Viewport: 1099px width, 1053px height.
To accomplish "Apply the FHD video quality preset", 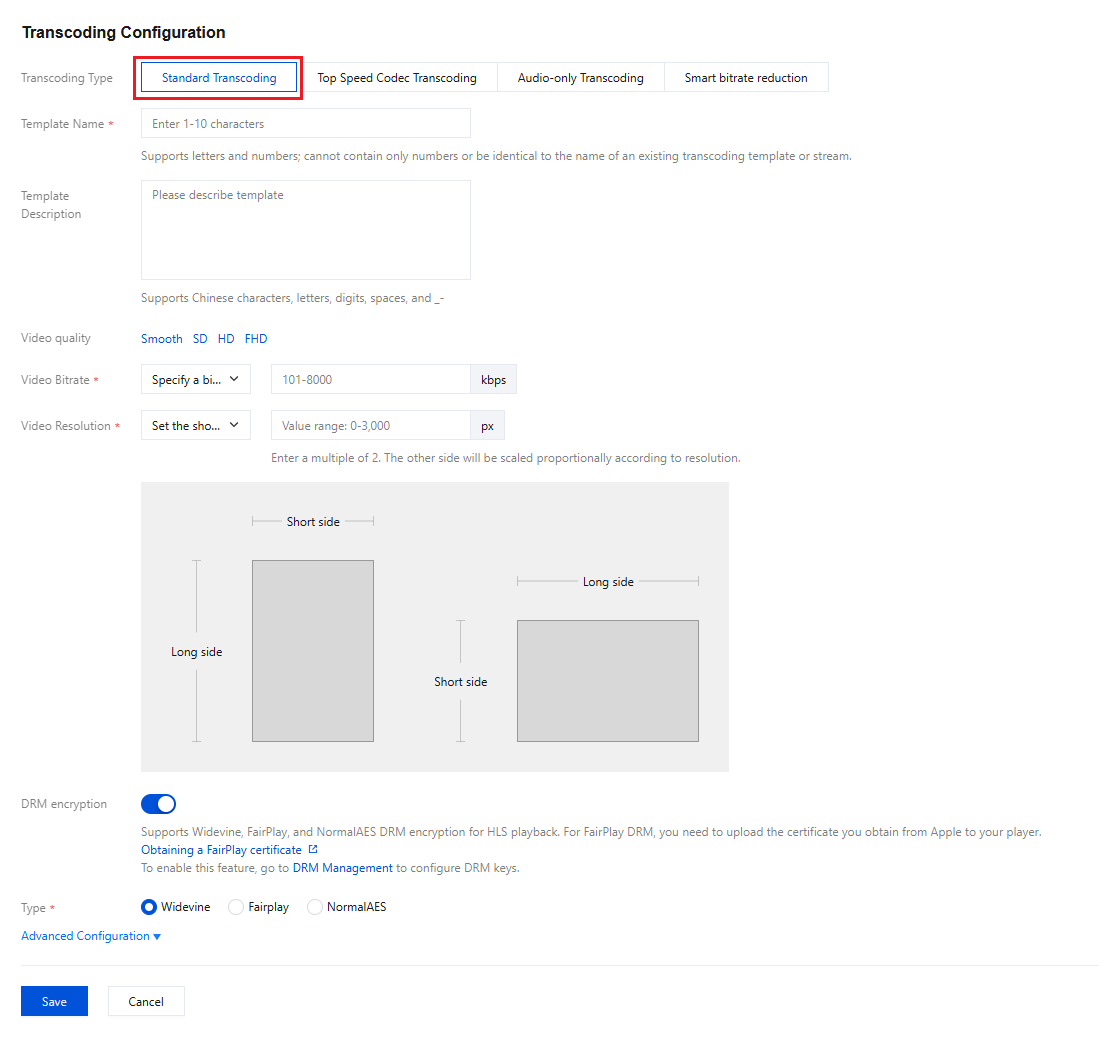I will pyautogui.click(x=256, y=339).
